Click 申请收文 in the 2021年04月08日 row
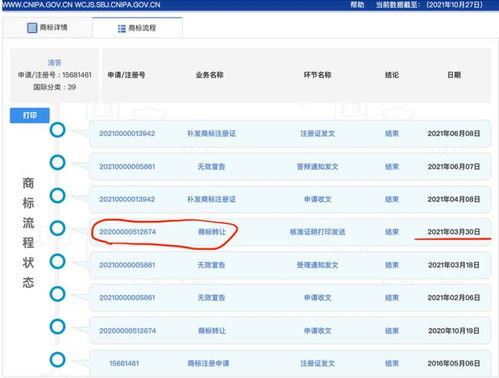This screenshot has width=499, height=378. point(317,199)
